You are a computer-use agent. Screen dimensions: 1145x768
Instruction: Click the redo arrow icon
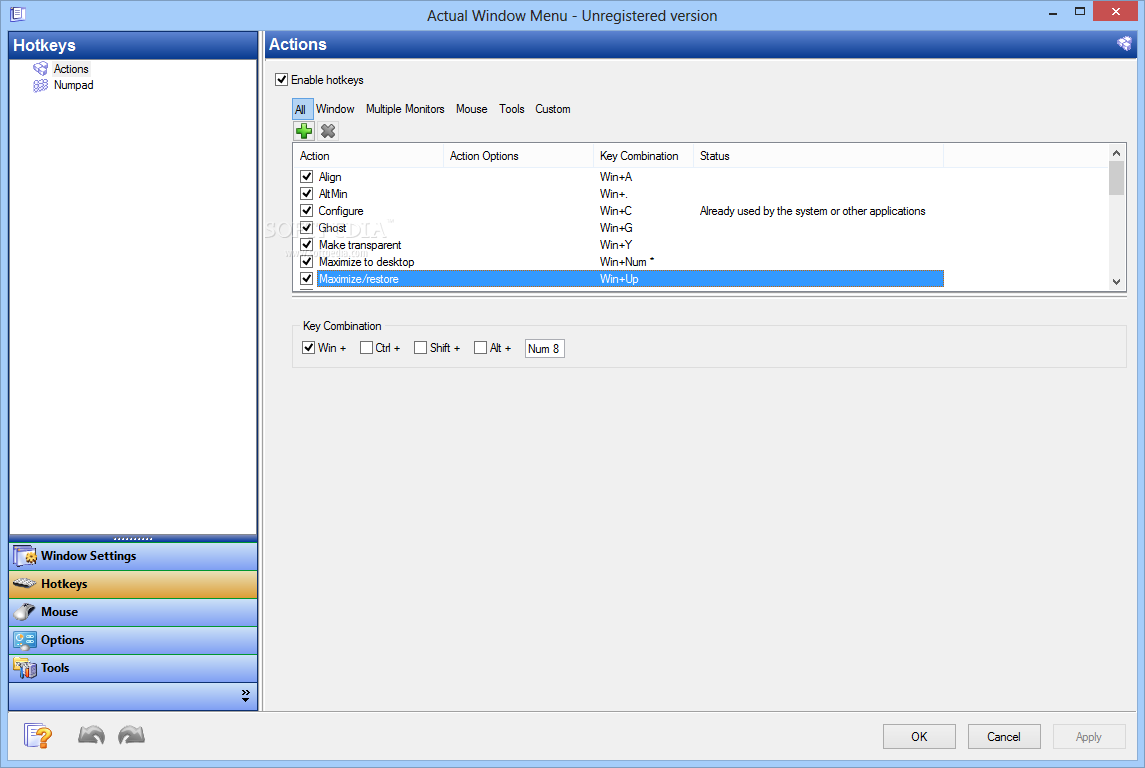[131, 735]
